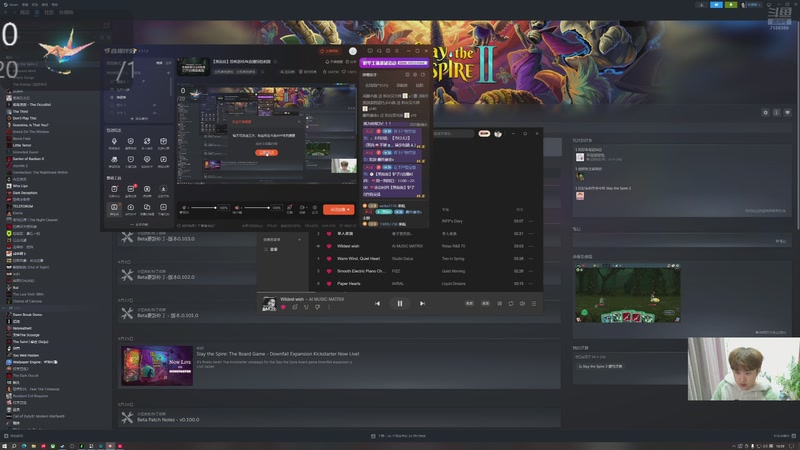
Task: Open dropdown arrow on orange stream button
Action: coord(349,209)
